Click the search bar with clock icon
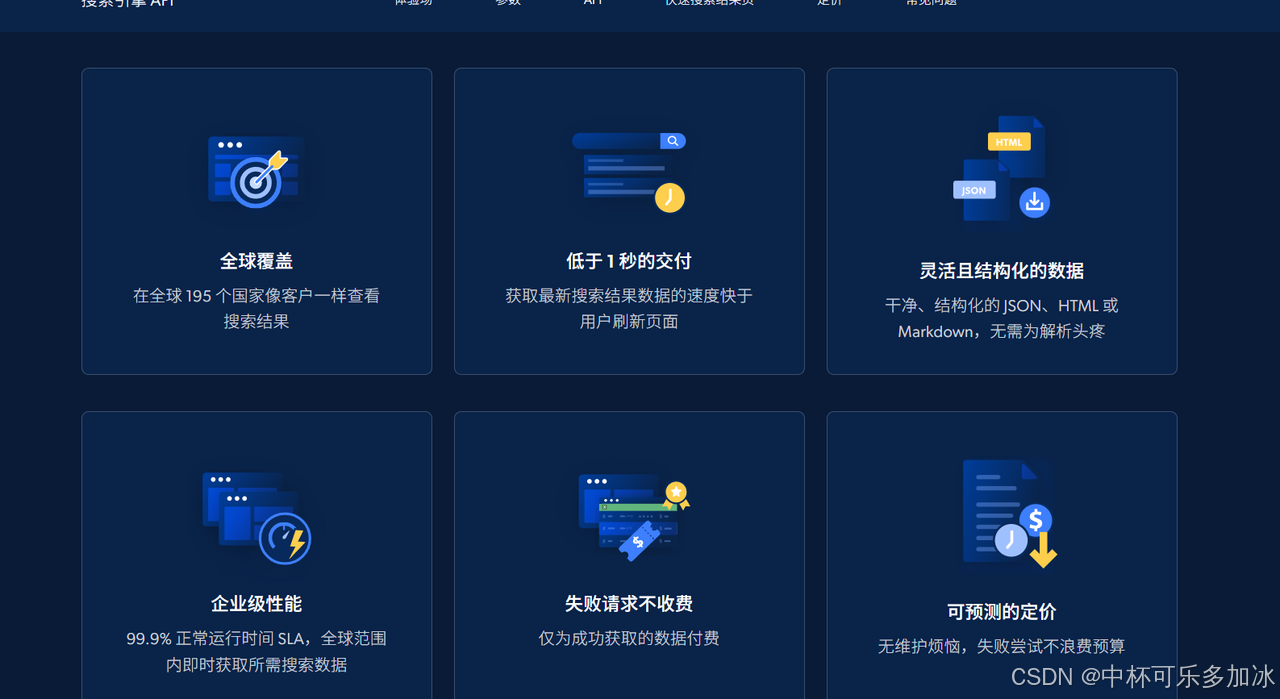This screenshot has height=699, width=1280. pyautogui.click(x=629, y=172)
